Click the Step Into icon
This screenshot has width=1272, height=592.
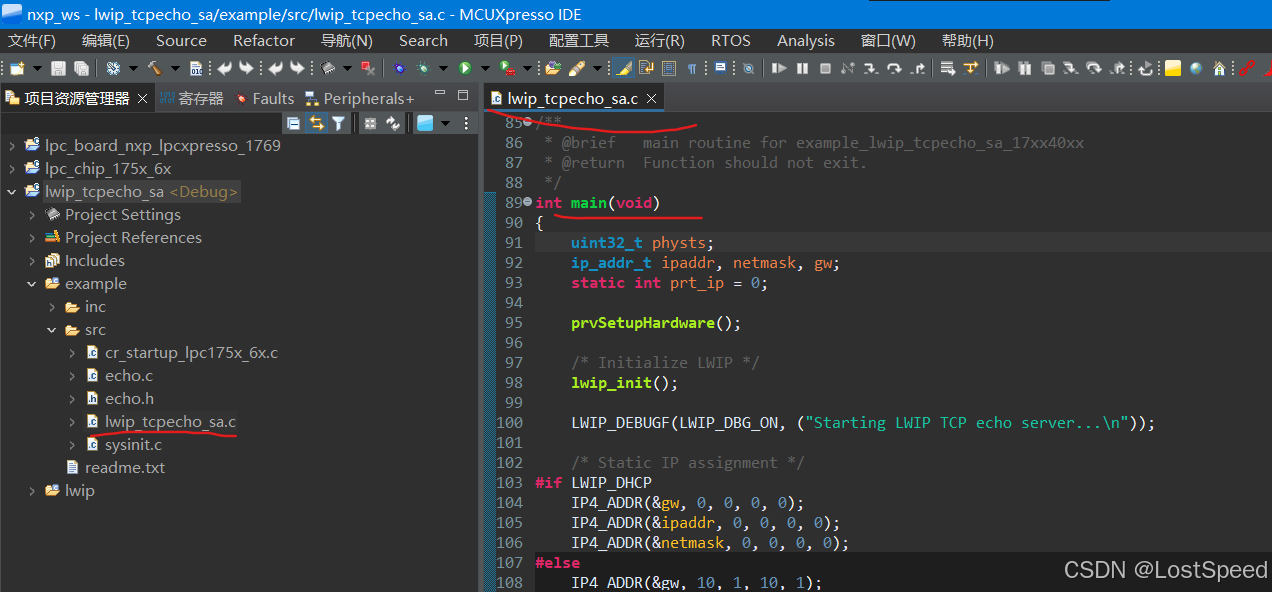coord(871,68)
